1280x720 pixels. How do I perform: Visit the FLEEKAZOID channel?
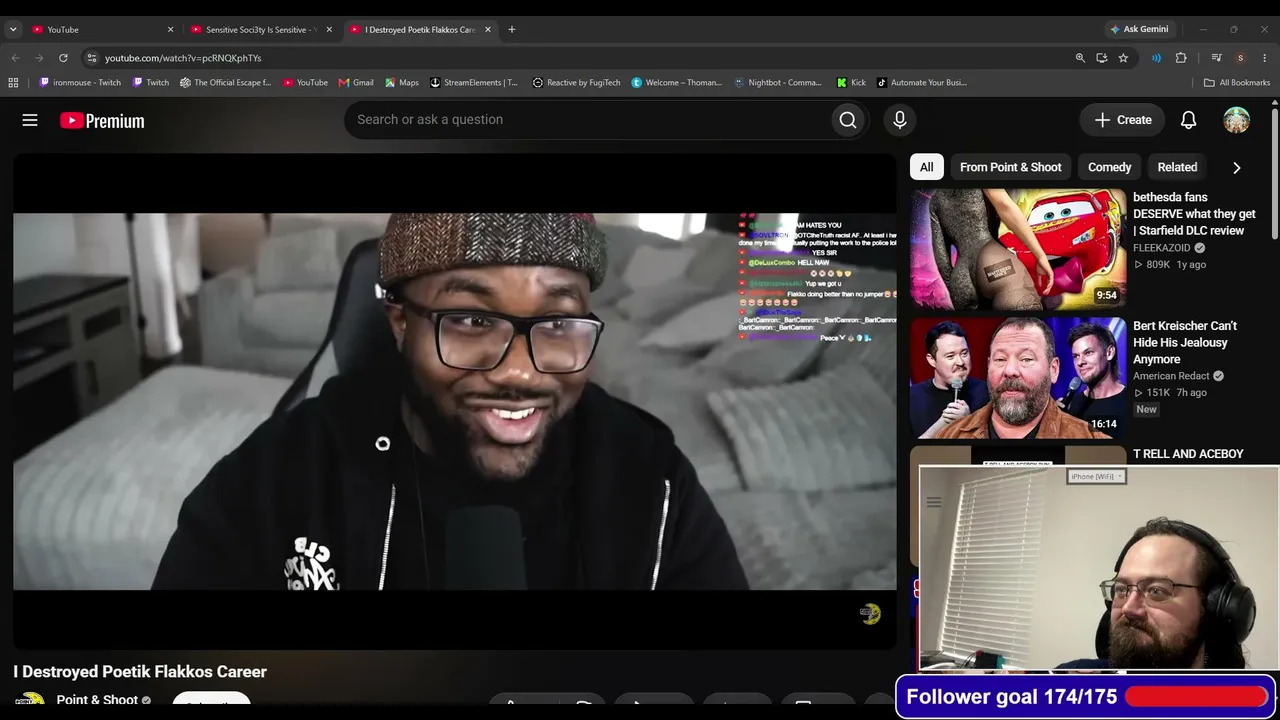tap(1162, 248)
